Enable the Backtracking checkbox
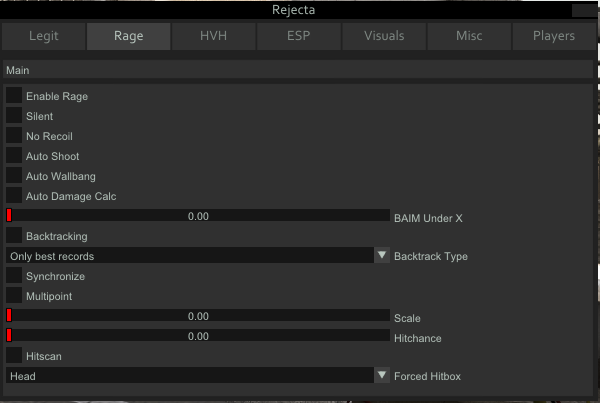The image size is (600, 403). (x=14, y=236)
